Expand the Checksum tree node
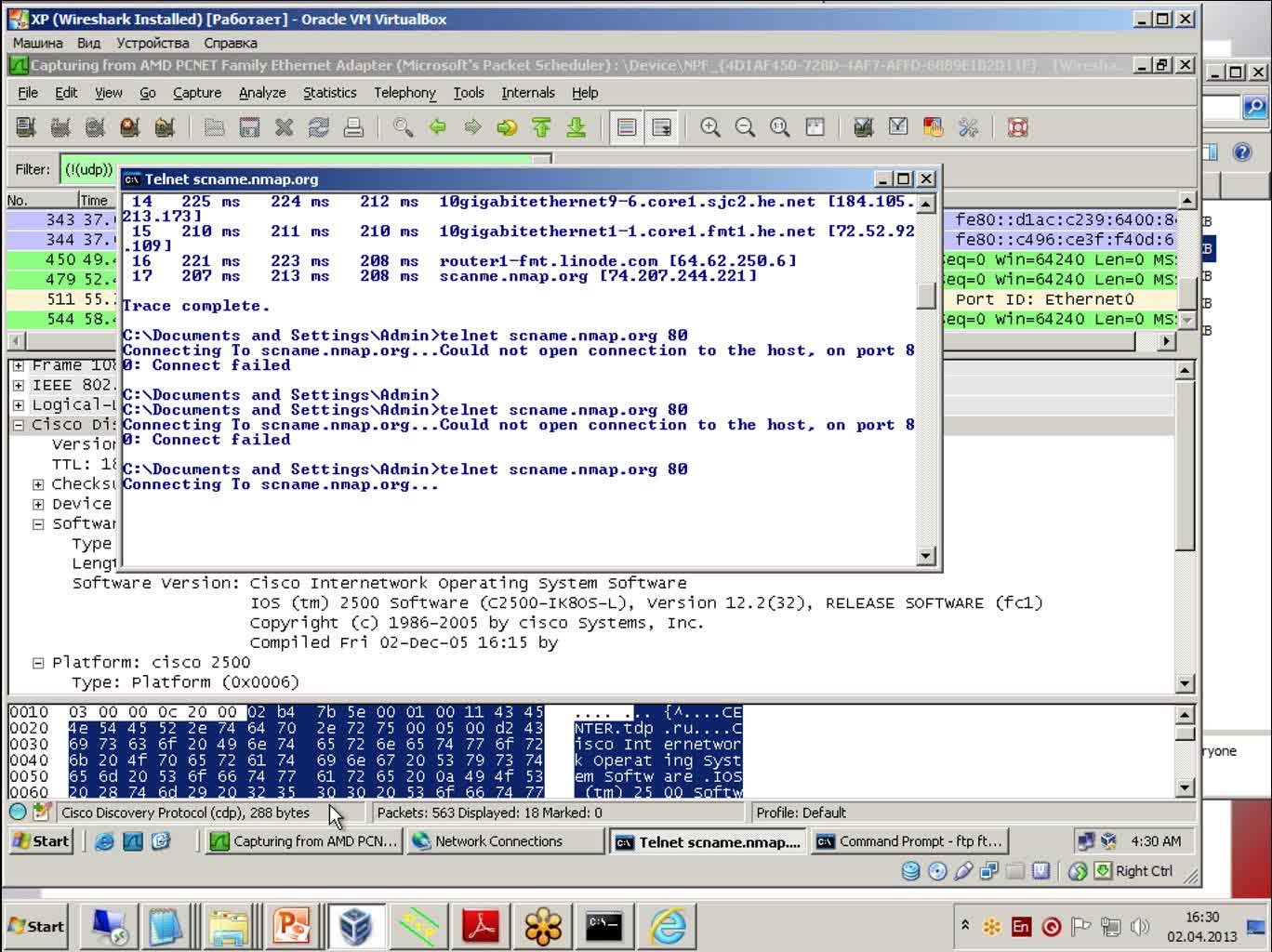This screenshot has height=952, width=1272. pyautogui.click(x=38, y=484)
